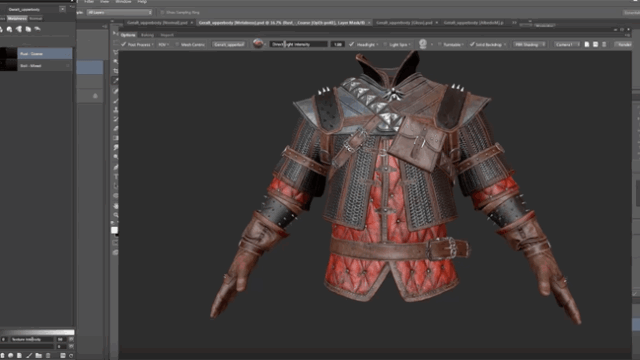Toggle the Show Sampling Ring checkbox
The height and width of the screenshot is (360, 640).
click(162, 13)
